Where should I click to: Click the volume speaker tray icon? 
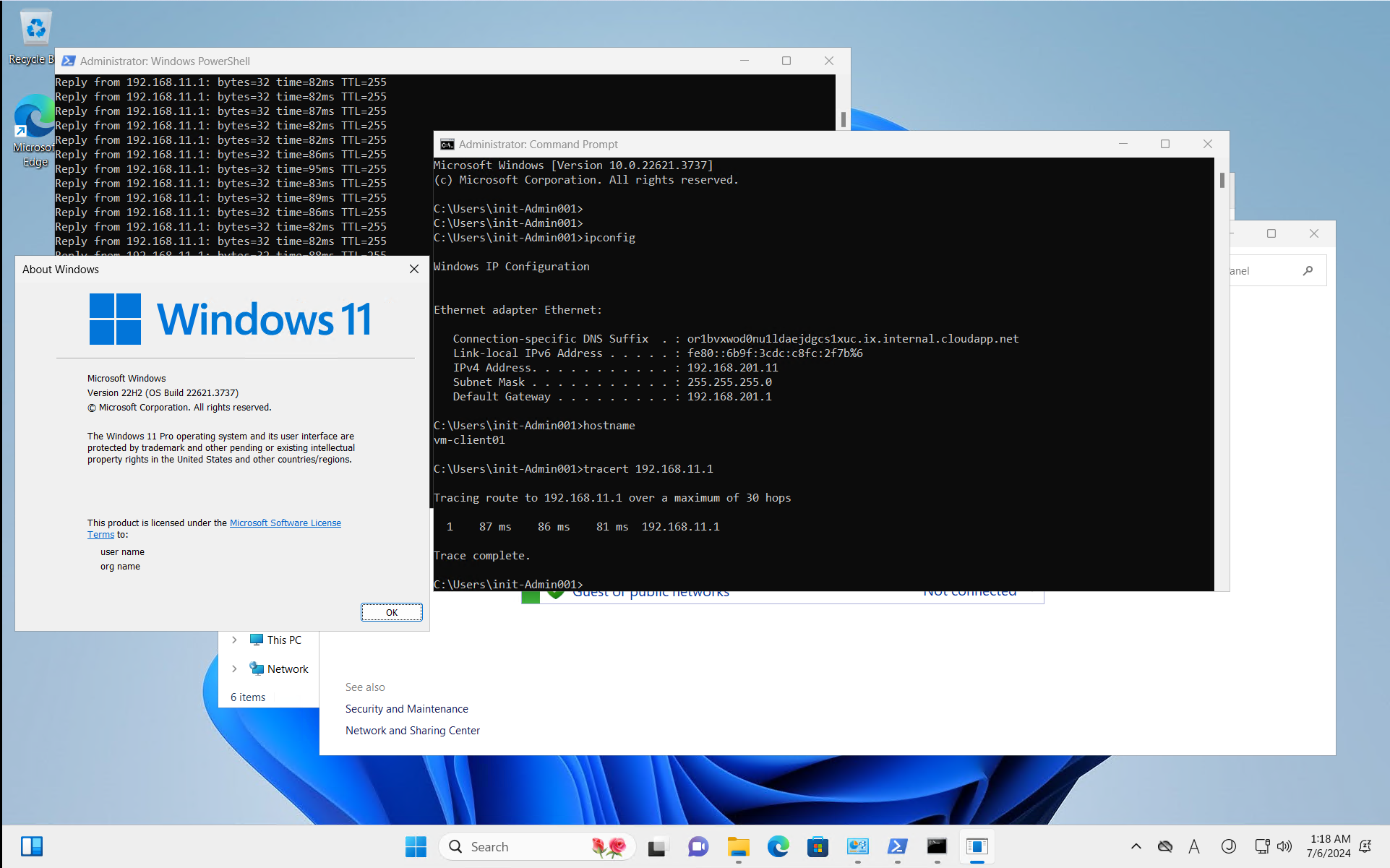coord(1284,846)
